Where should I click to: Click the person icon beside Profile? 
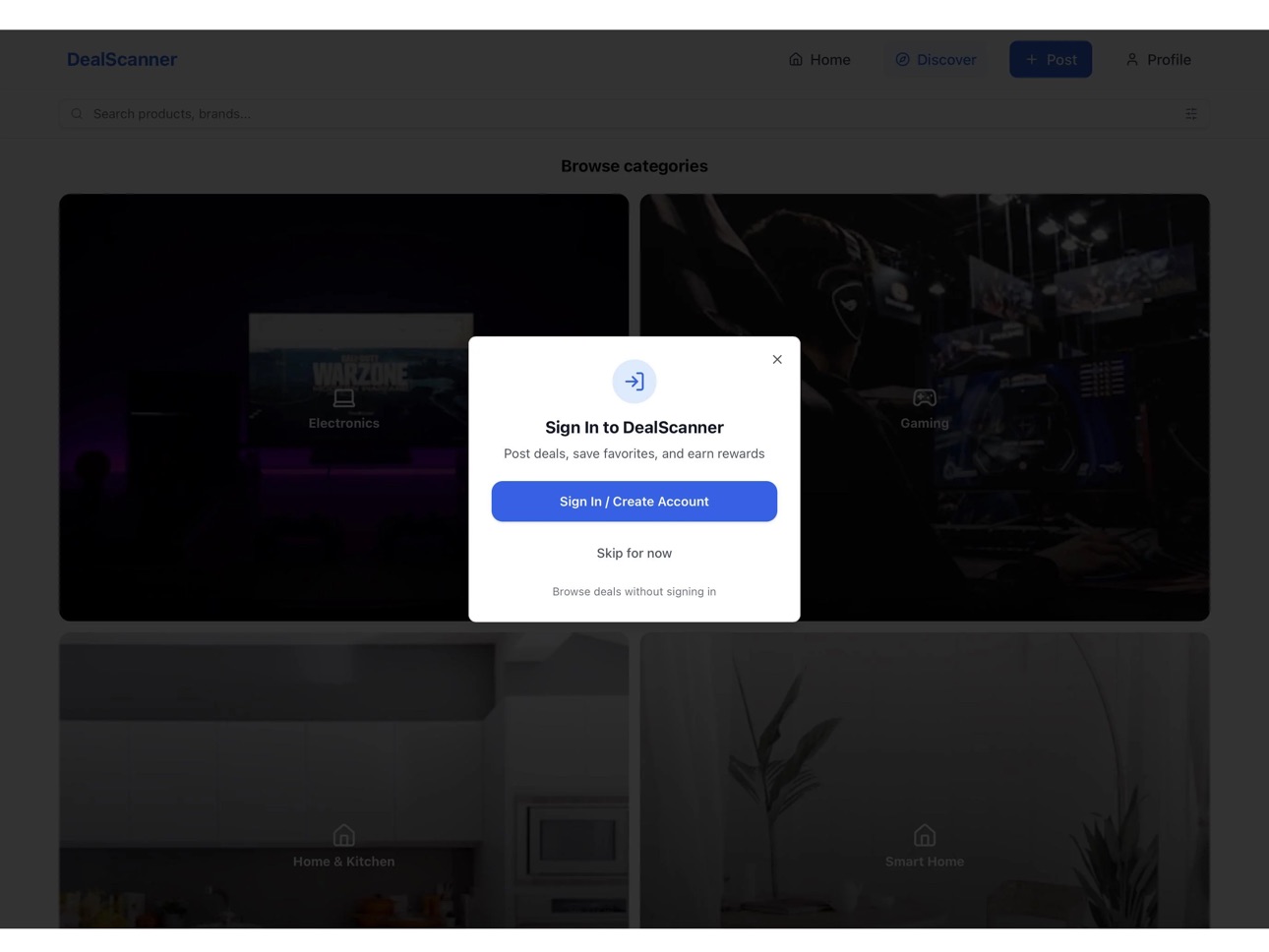(x=1132, y=59)
